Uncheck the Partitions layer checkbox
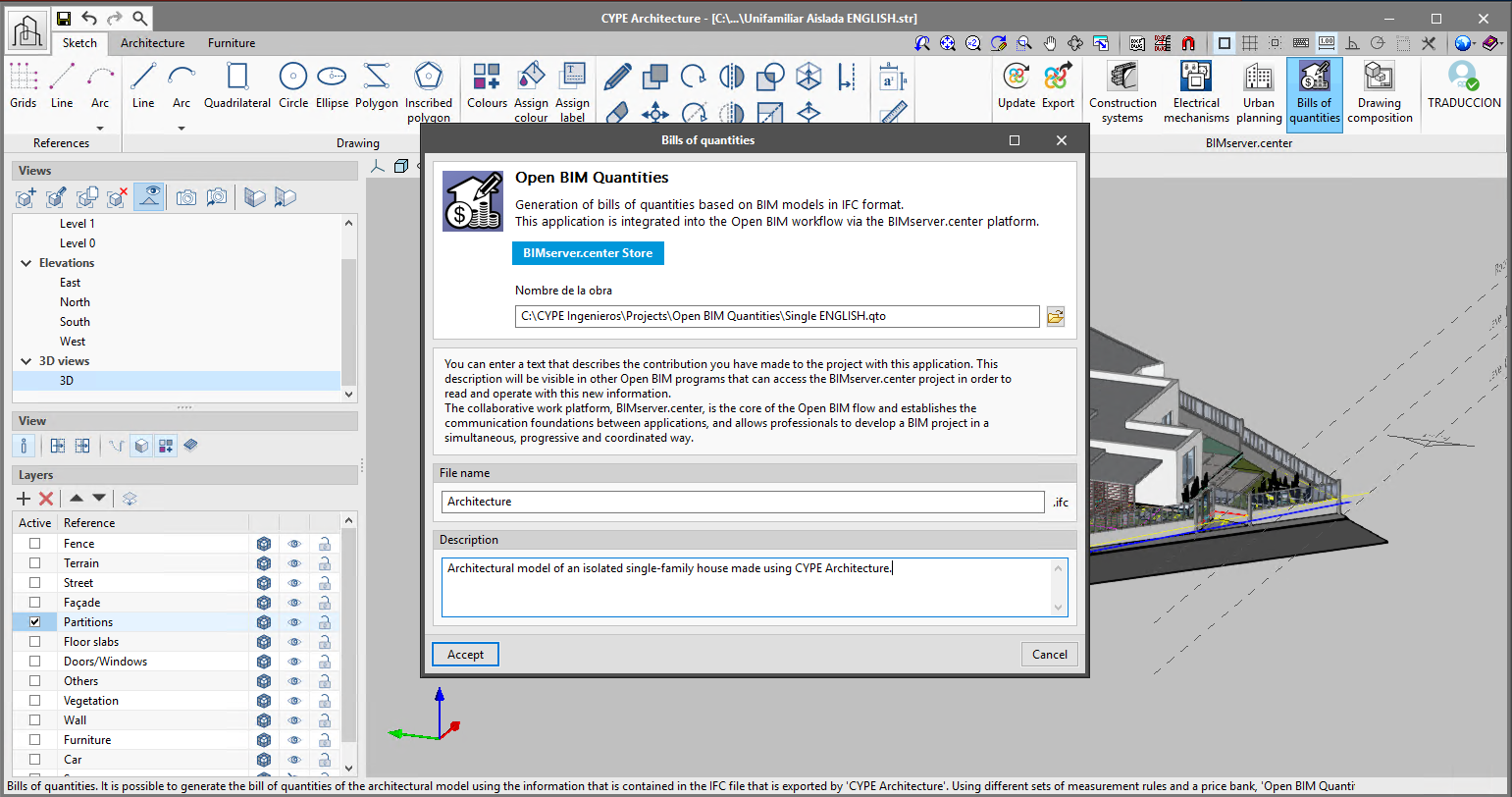The image size is (1512, 797). point(35,621)
